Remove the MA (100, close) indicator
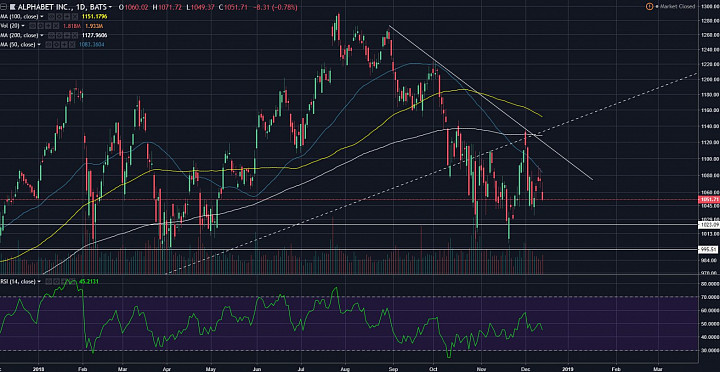This screenshot has height=372, width=720. pyautogui.click(x=75, y=17)
